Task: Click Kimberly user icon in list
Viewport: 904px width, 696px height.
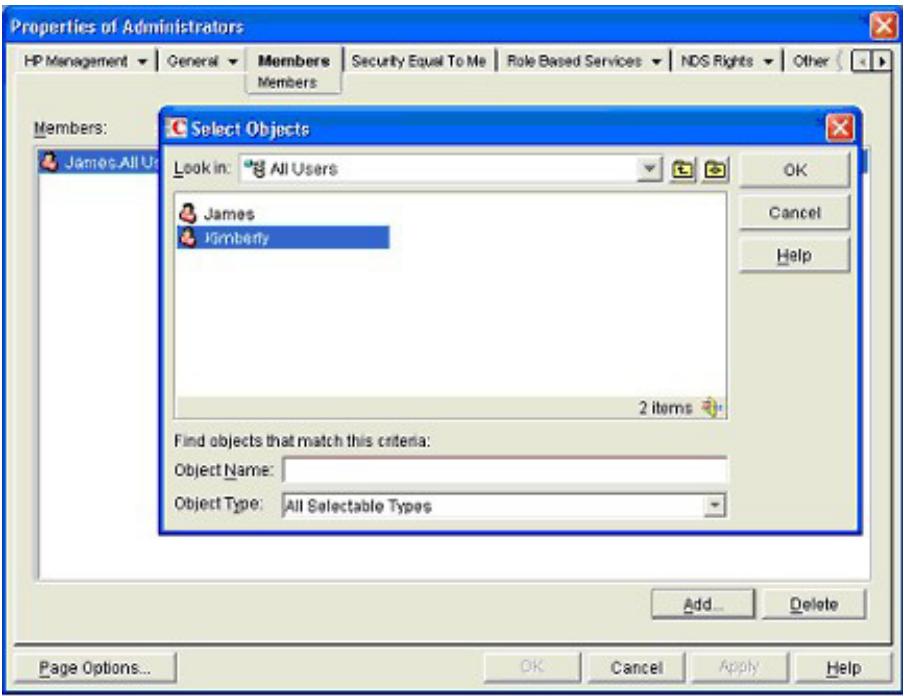Action: (x=188, y=237)
